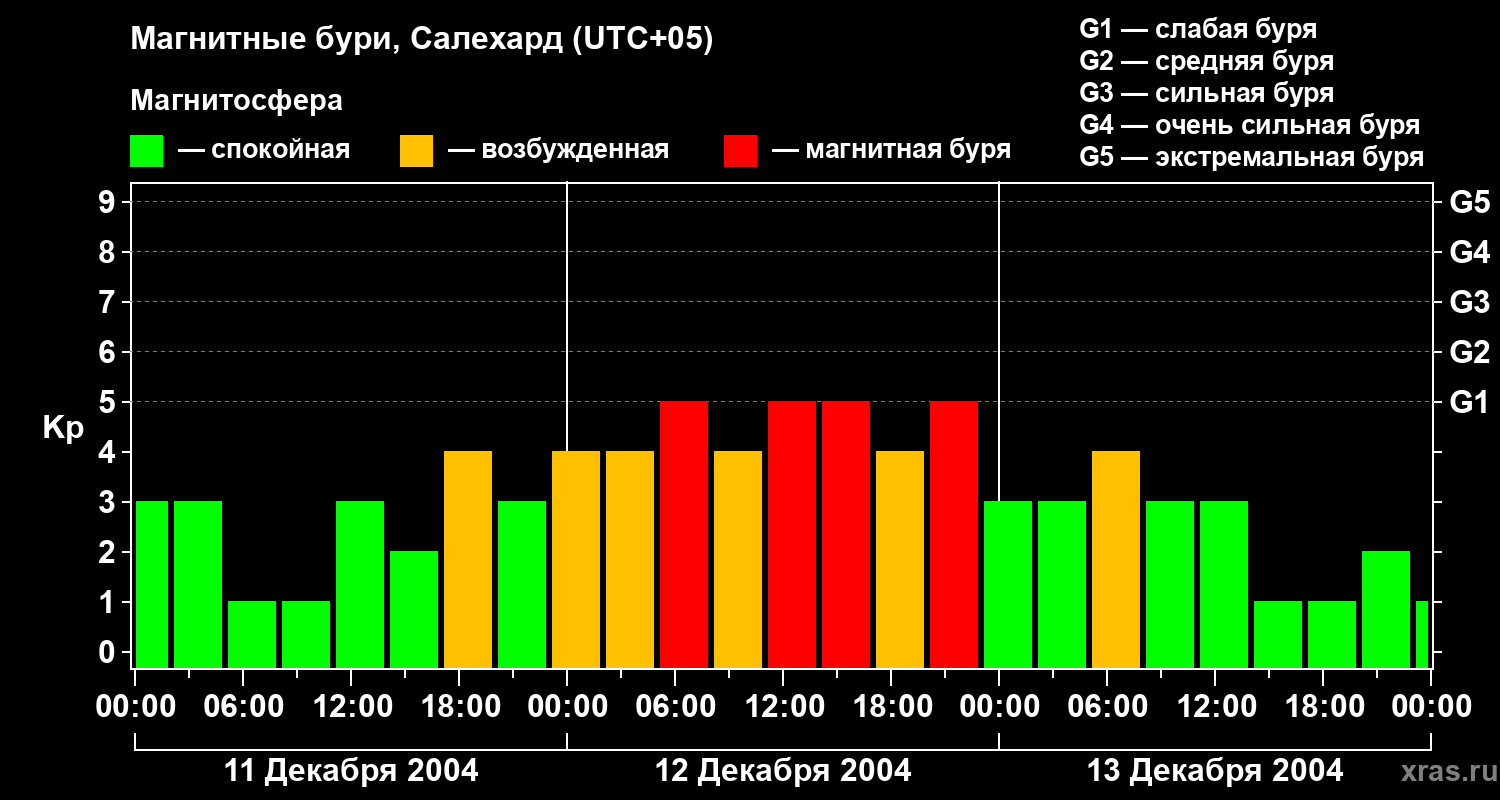Click the '12:00' time label under 12 December
This screenshot has height=800, width=1500.
tap(784, 707)
